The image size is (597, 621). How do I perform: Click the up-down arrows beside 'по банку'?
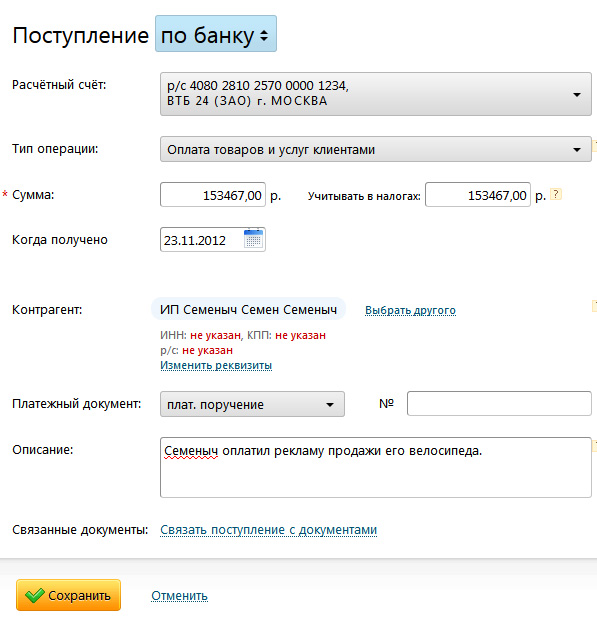coord(264,36)
